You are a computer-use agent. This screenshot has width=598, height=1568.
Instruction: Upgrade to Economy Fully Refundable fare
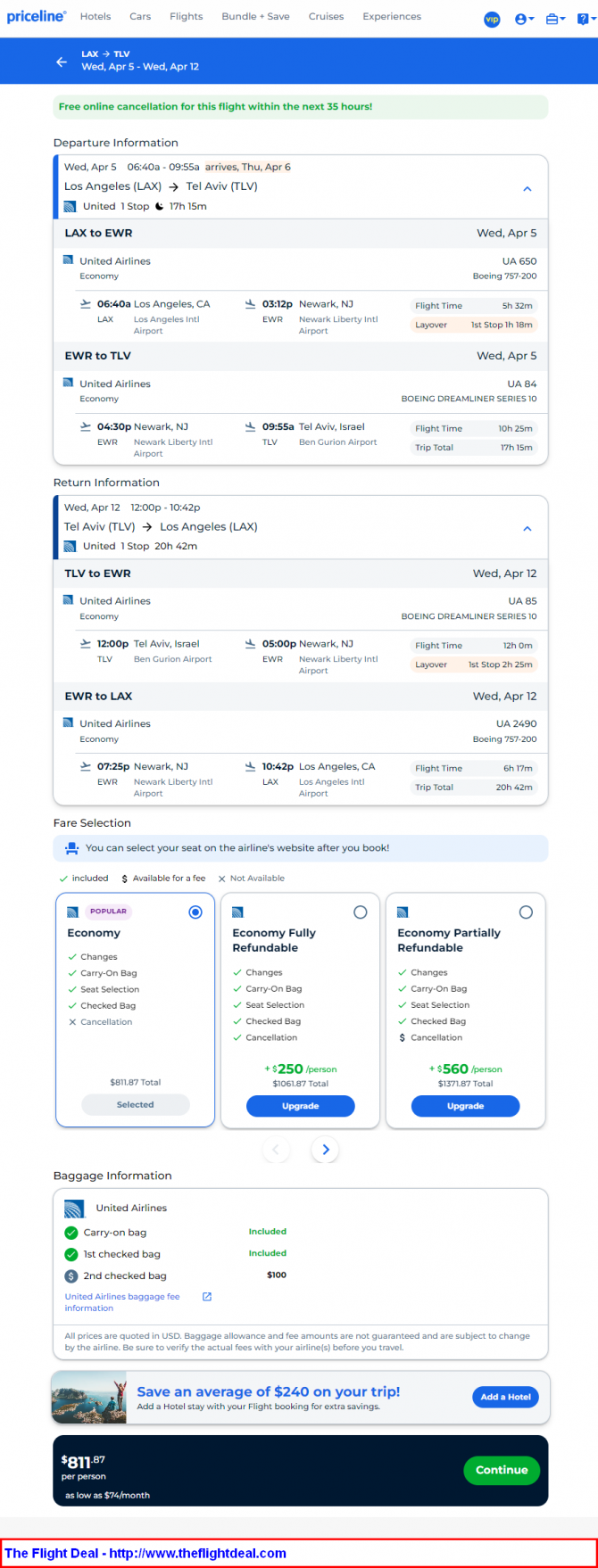pos(300,1106)
